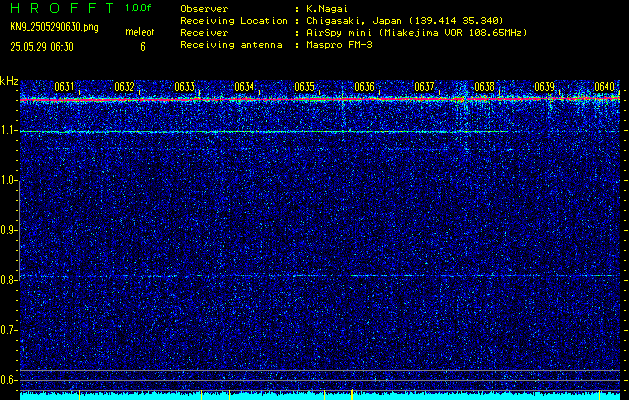Click the 0634 time marker

point(244,87)
